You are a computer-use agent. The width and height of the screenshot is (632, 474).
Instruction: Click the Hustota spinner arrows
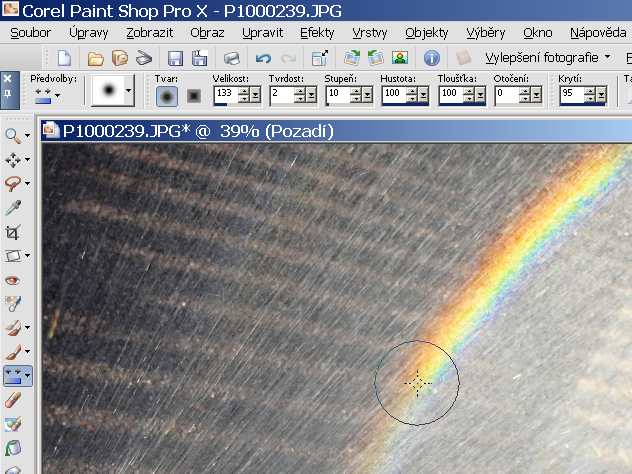412,95
